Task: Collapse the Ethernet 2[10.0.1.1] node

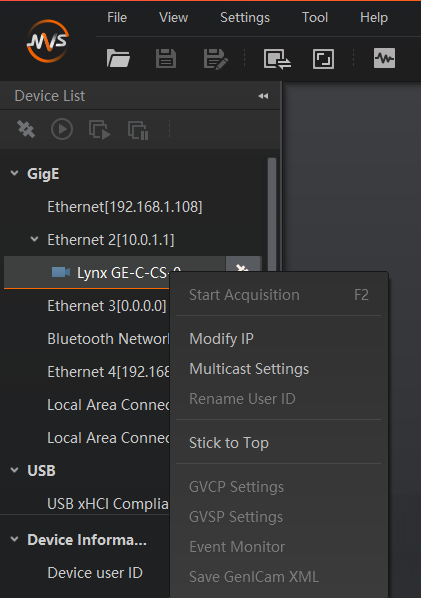Action: (34, 239)
